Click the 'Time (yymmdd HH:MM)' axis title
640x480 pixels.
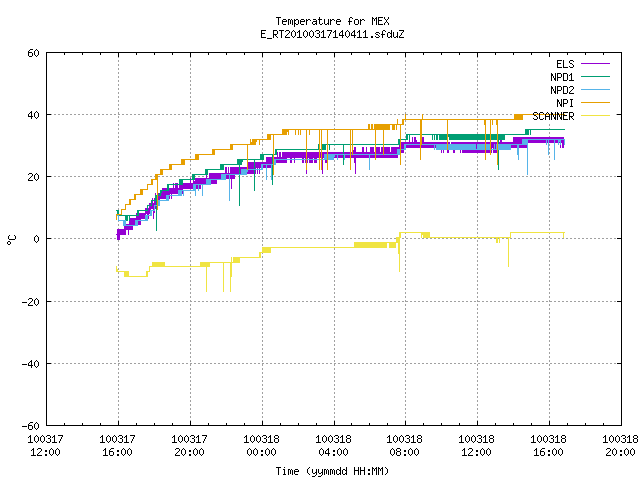332,471
